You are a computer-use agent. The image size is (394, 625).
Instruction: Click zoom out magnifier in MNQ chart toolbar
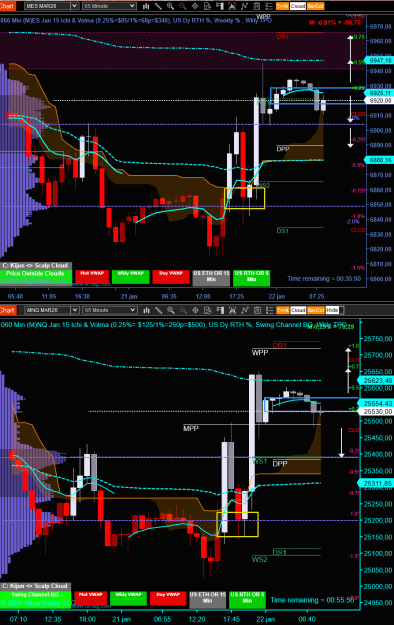pos(183,310)
